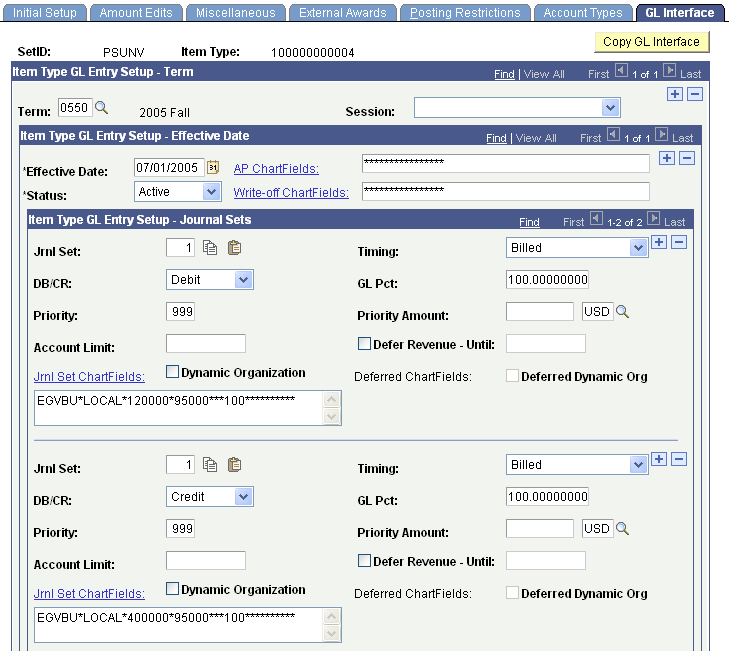Check Dynamic Organization for Credit row
The width and height of the screenshot is (729, 651).
pos(172,589)
